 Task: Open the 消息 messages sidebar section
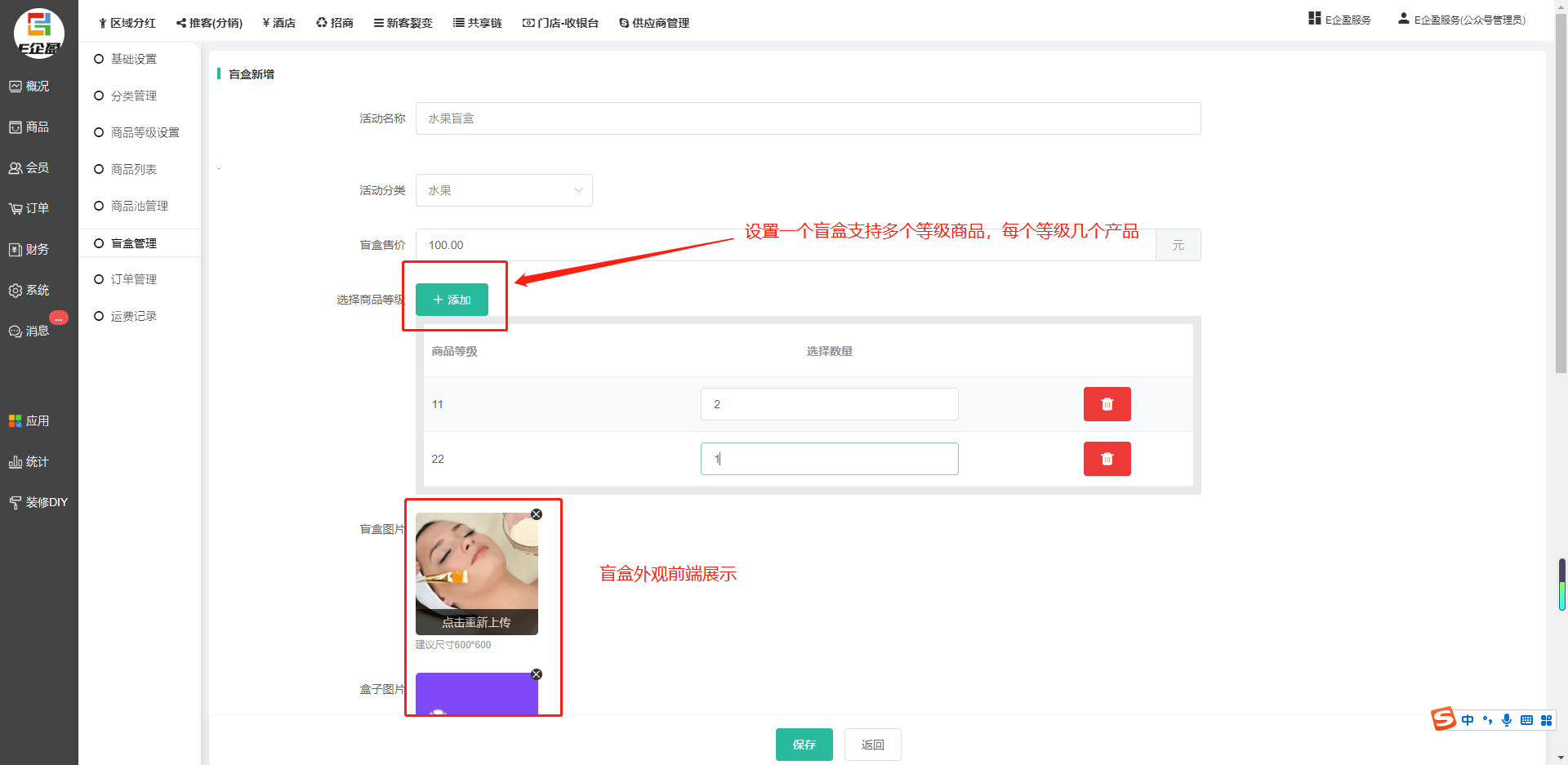coord(29,331)
